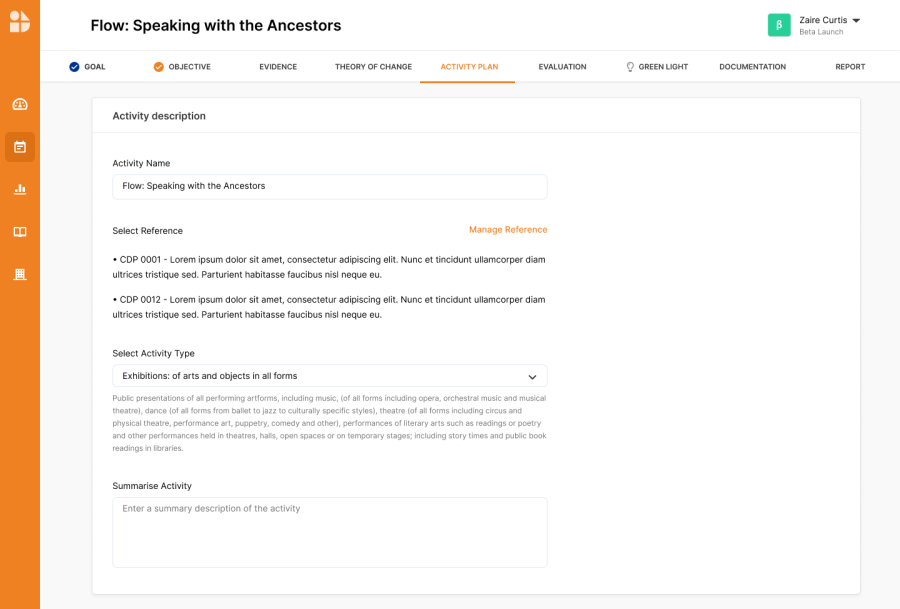Open the building organisation icon in the sidebar
This screenshot has width=900, height=609.
(x=20, y=274)
